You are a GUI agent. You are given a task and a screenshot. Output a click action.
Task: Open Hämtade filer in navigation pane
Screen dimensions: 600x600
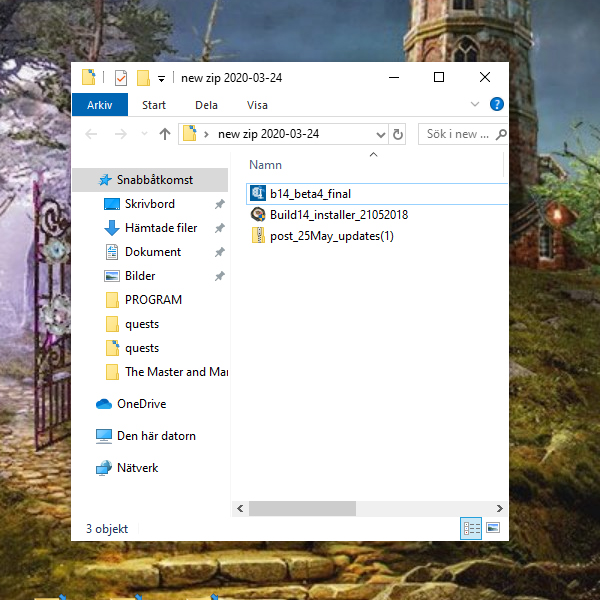(161, 228)
